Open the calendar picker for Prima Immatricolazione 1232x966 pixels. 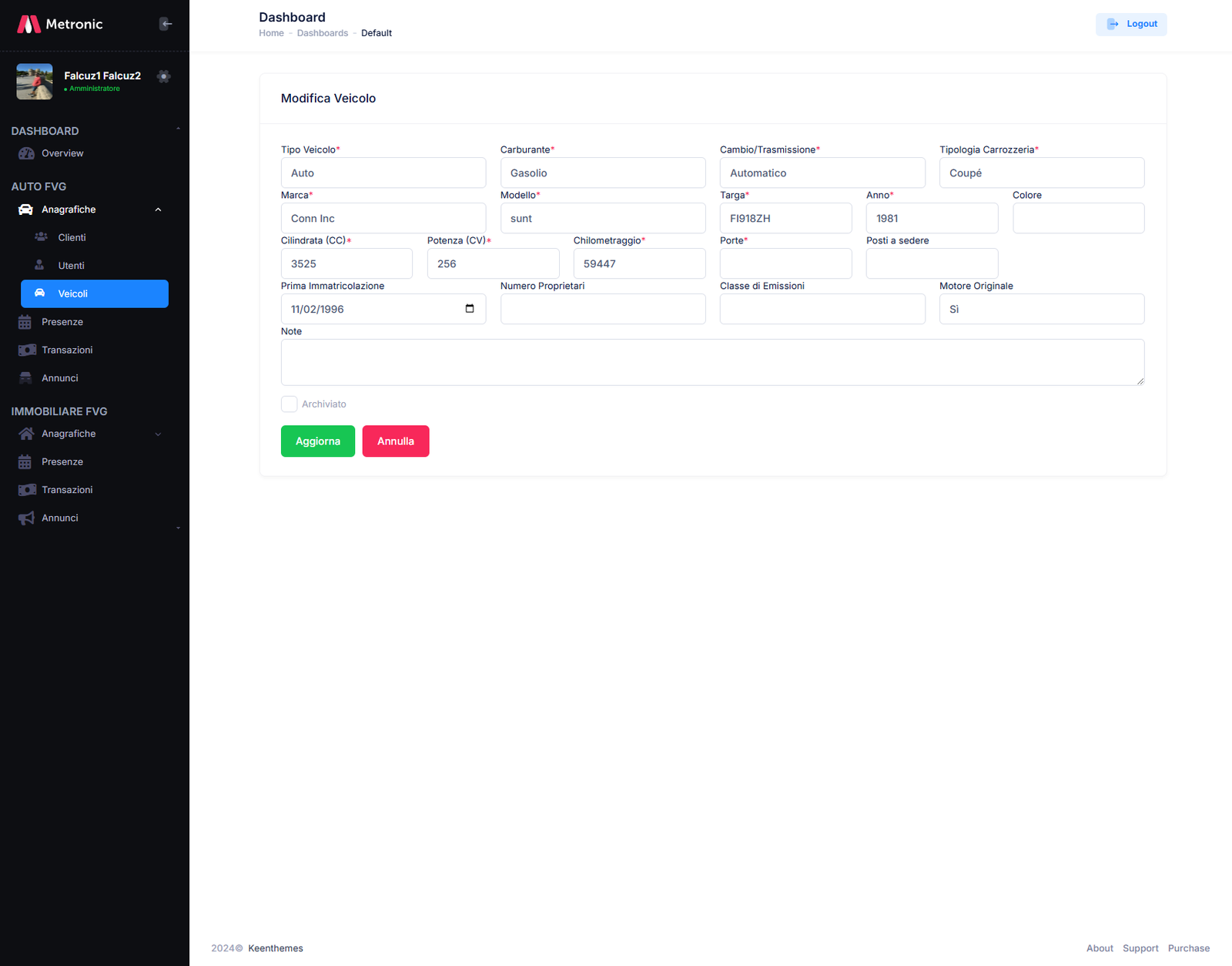tap(470, 309)
